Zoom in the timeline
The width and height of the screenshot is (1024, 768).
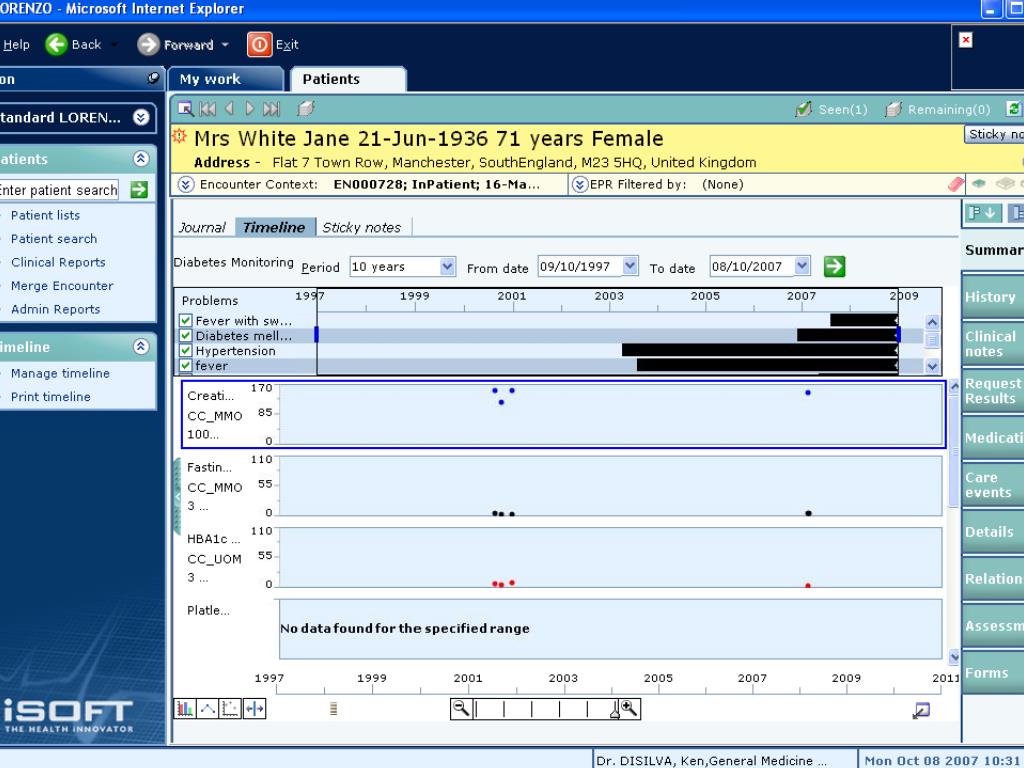point(630,709)
